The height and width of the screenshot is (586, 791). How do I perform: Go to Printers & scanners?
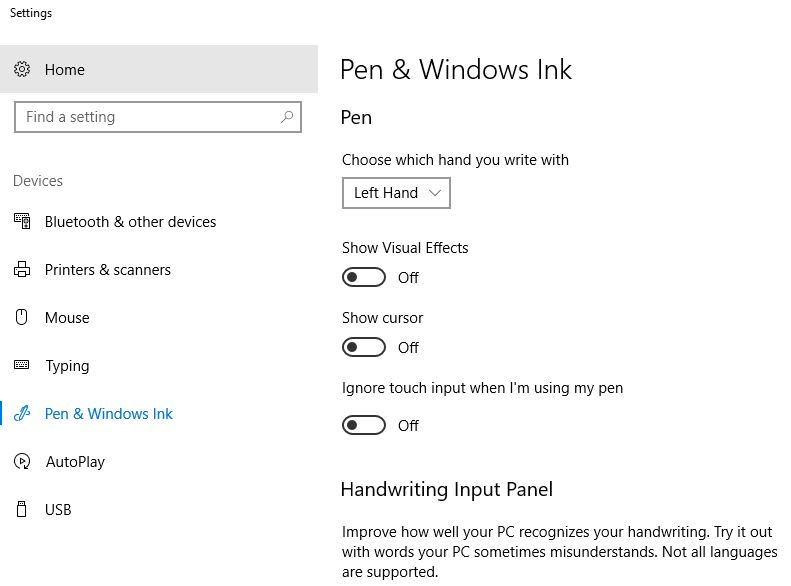[x=159, y=270]
